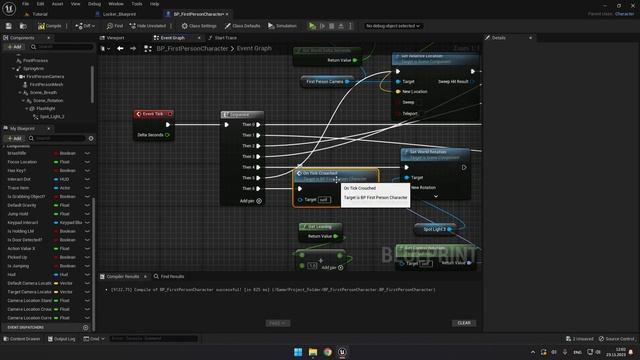The height and width of the screenshot is (360, 640).
Task: Open Chrome from the taskbar
Action: [x=328, y=352]
